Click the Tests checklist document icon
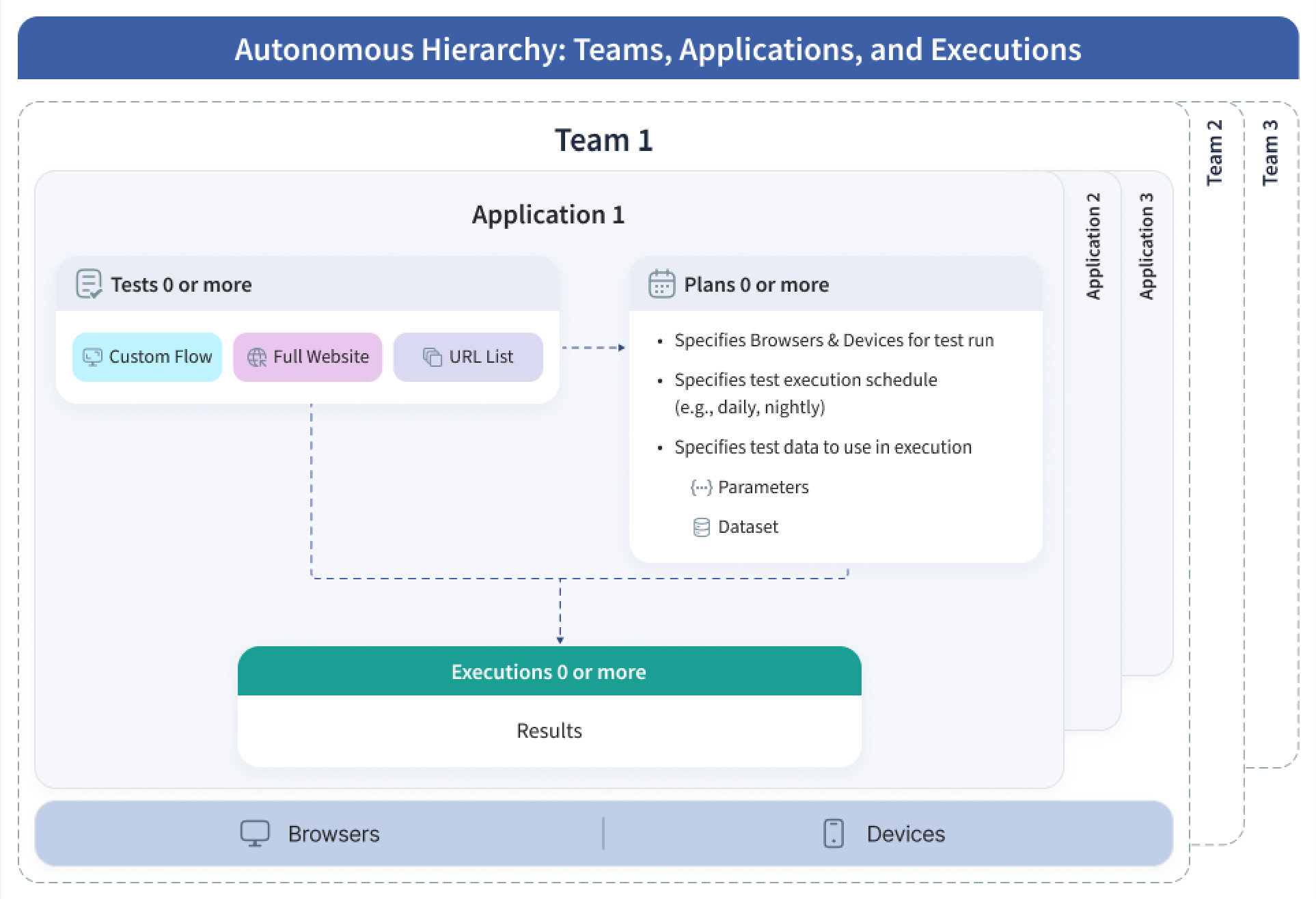Image resolution: width=1316 pixels, height=899 pixels. [x=89, y=284]
